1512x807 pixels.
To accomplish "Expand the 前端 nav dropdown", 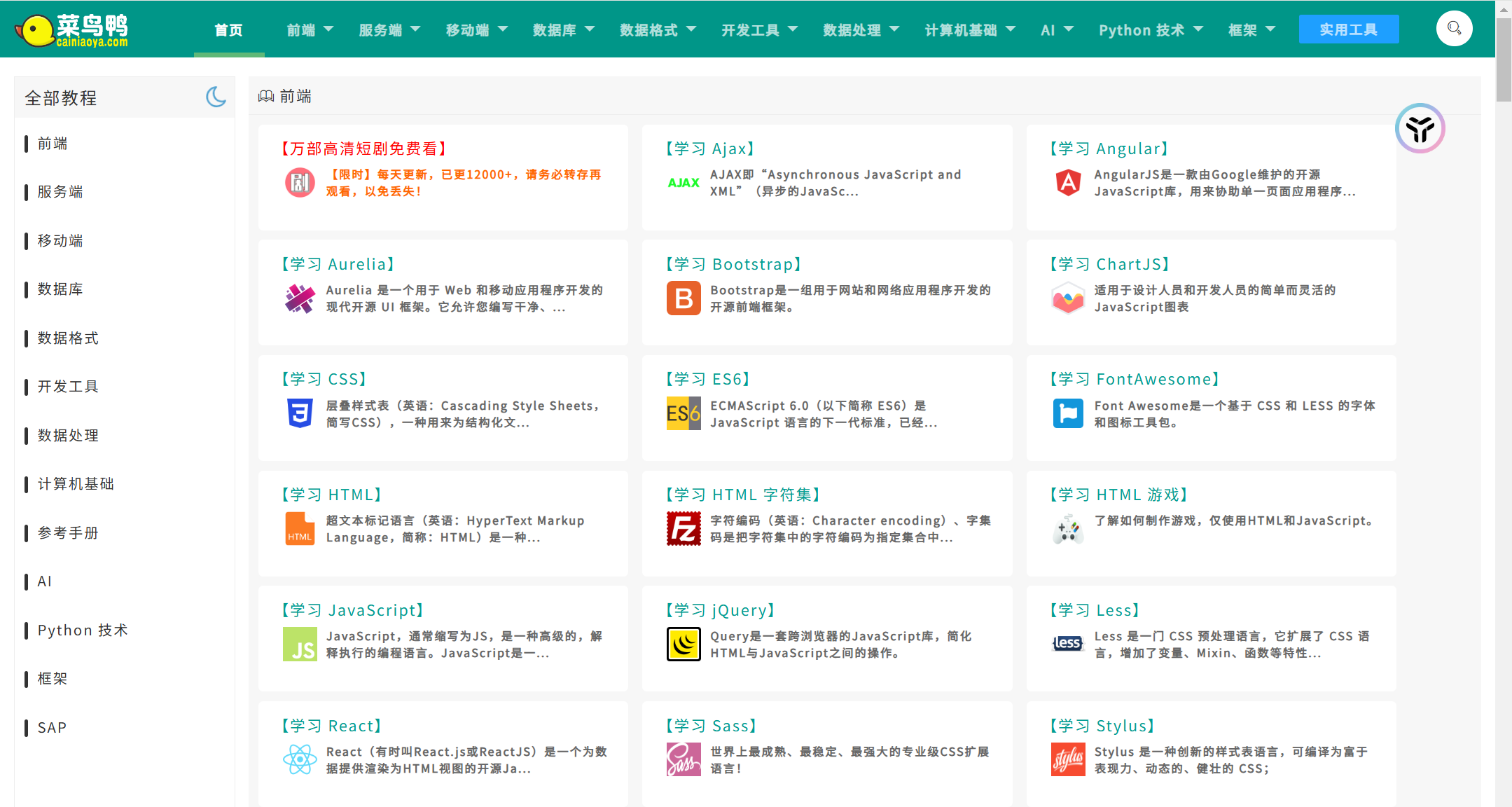I will coord(310,30).
